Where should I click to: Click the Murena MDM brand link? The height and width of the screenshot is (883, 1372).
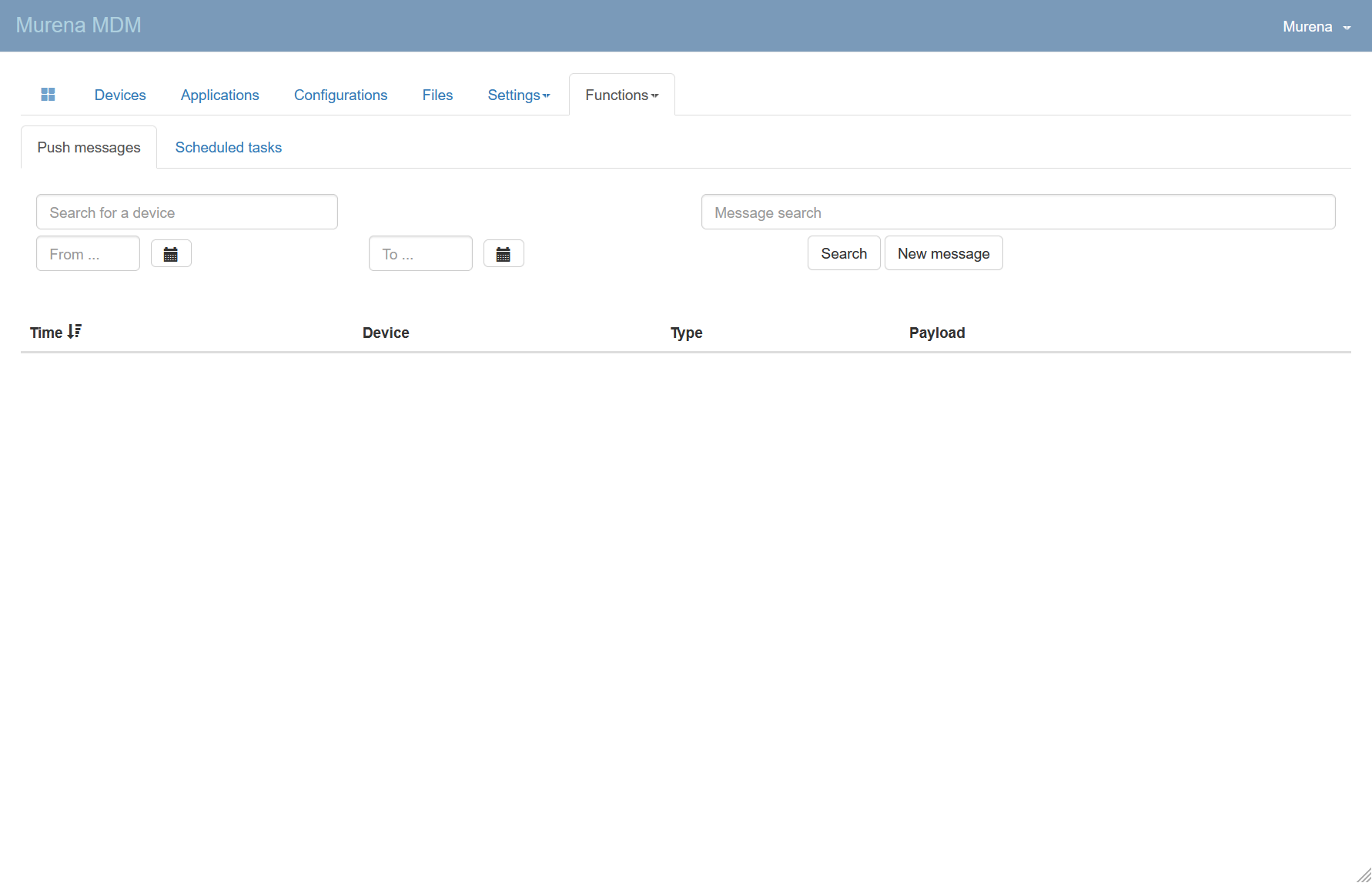point(79,25)
